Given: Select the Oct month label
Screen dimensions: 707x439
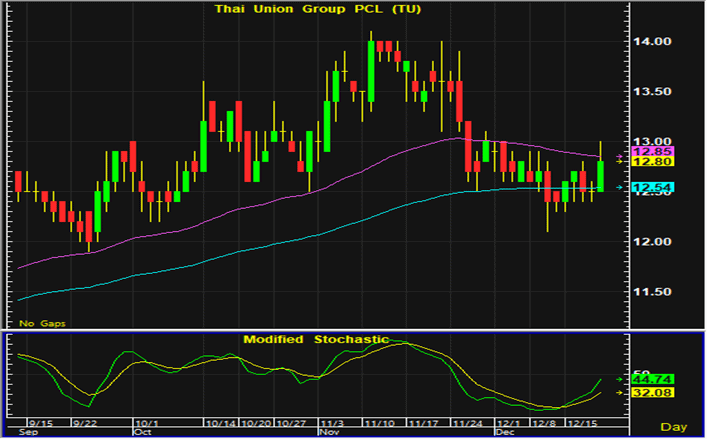Looking at the screenshot, I should (x=142, y=433).
